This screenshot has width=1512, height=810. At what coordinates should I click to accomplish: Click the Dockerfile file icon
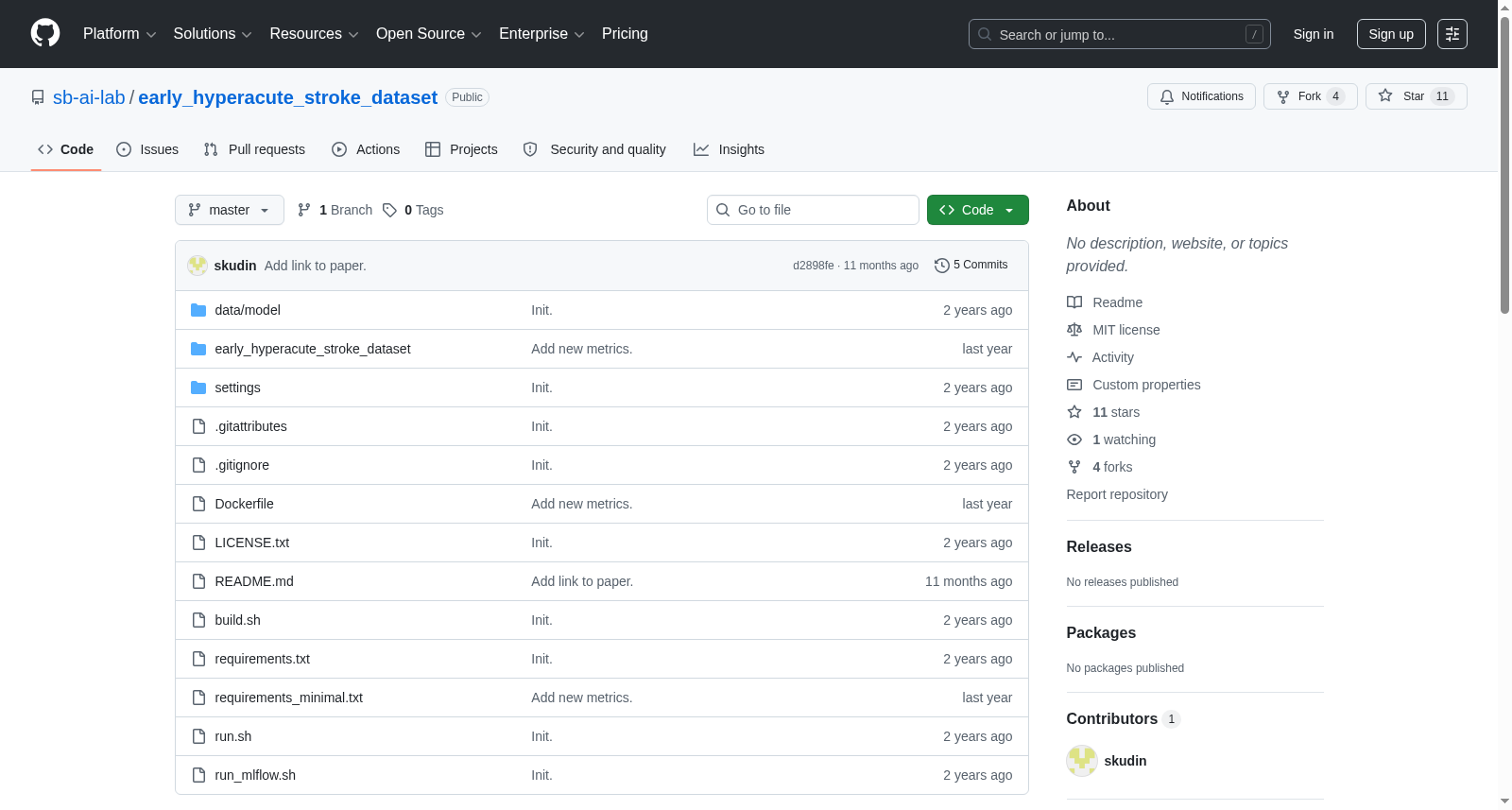pos(198,504)
